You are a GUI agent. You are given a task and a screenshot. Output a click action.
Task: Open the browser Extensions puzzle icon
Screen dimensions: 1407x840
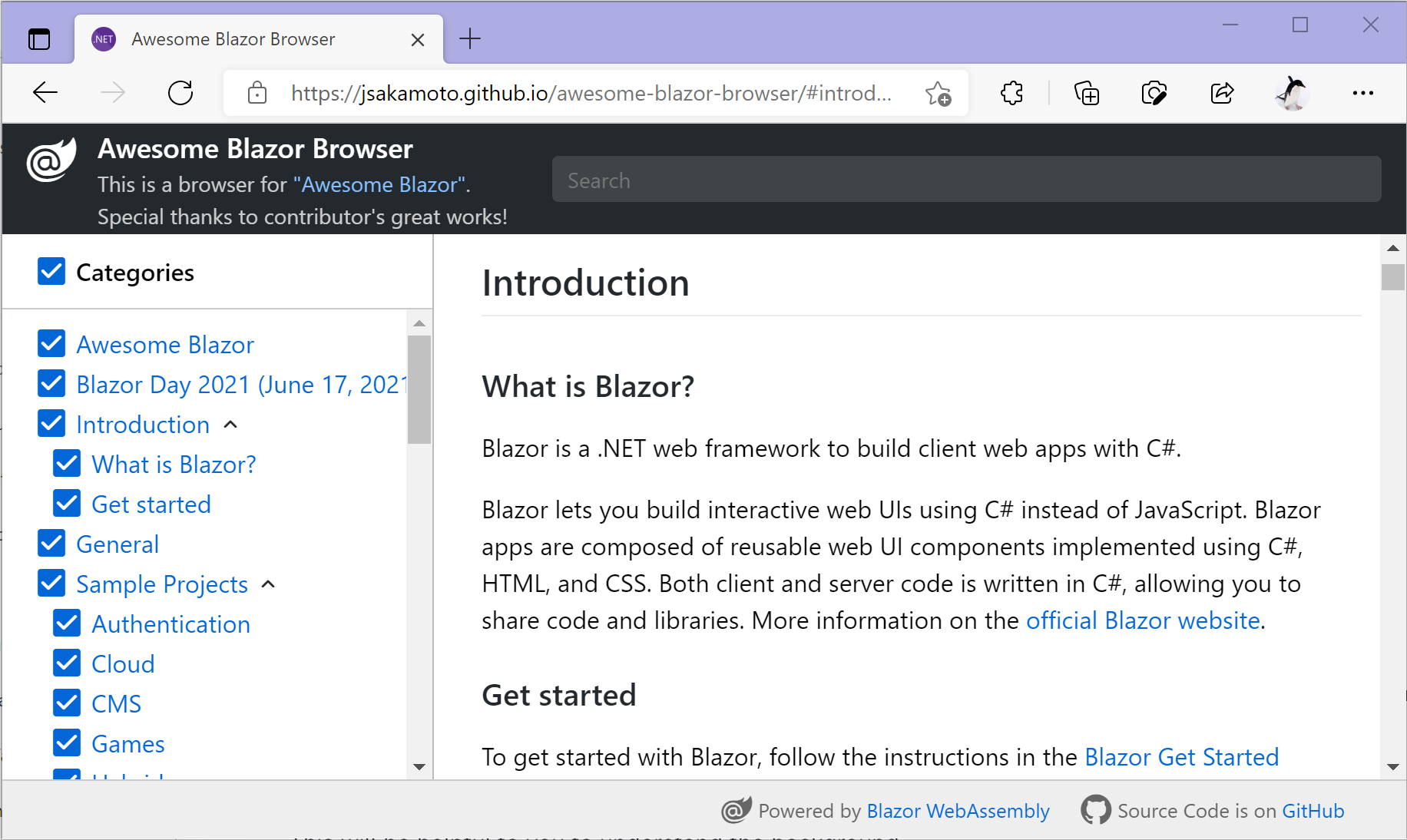point(1011,93)
